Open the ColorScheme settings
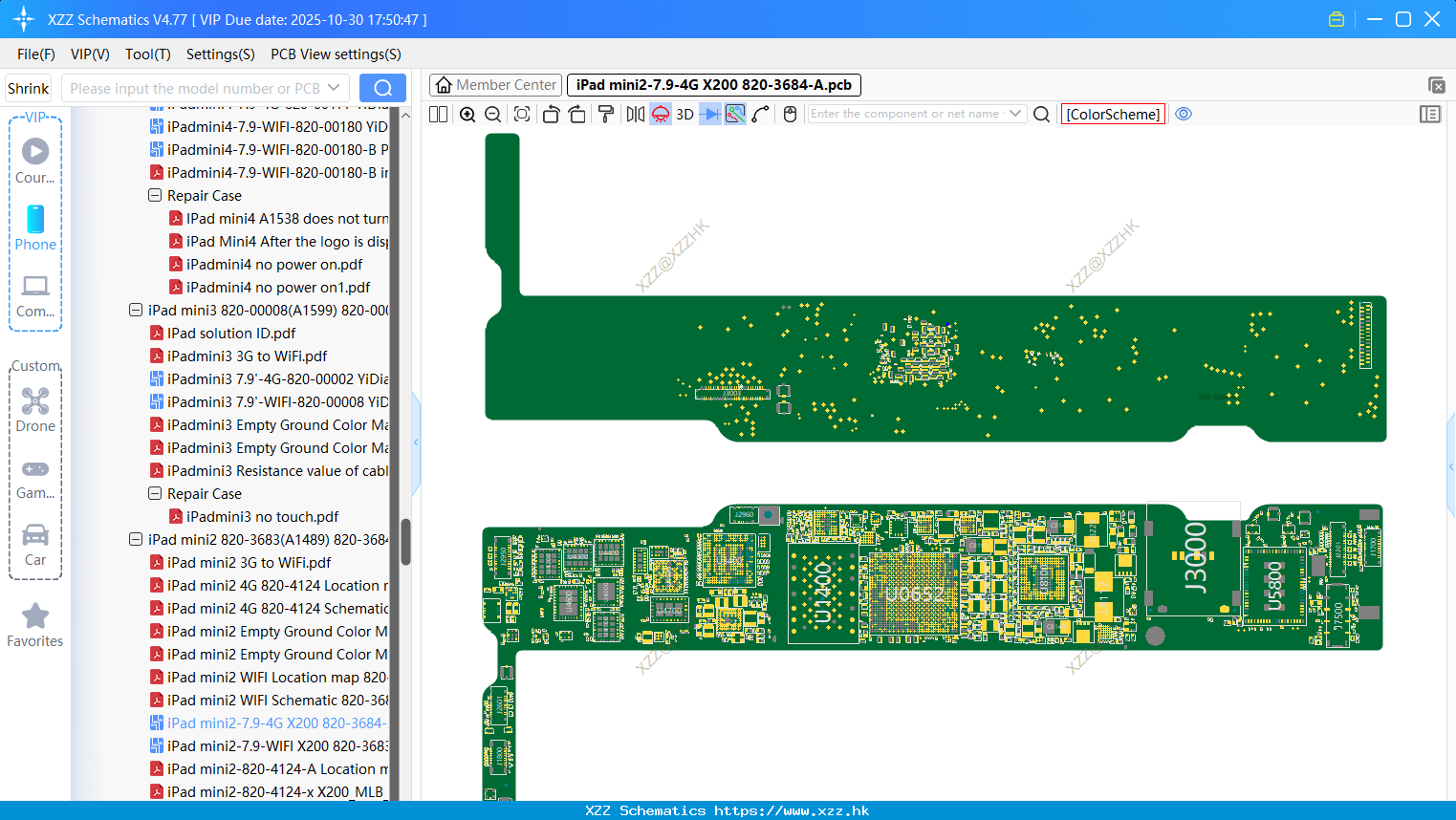This screenshot has height=820, width=1456. (x=1113, y=114)
